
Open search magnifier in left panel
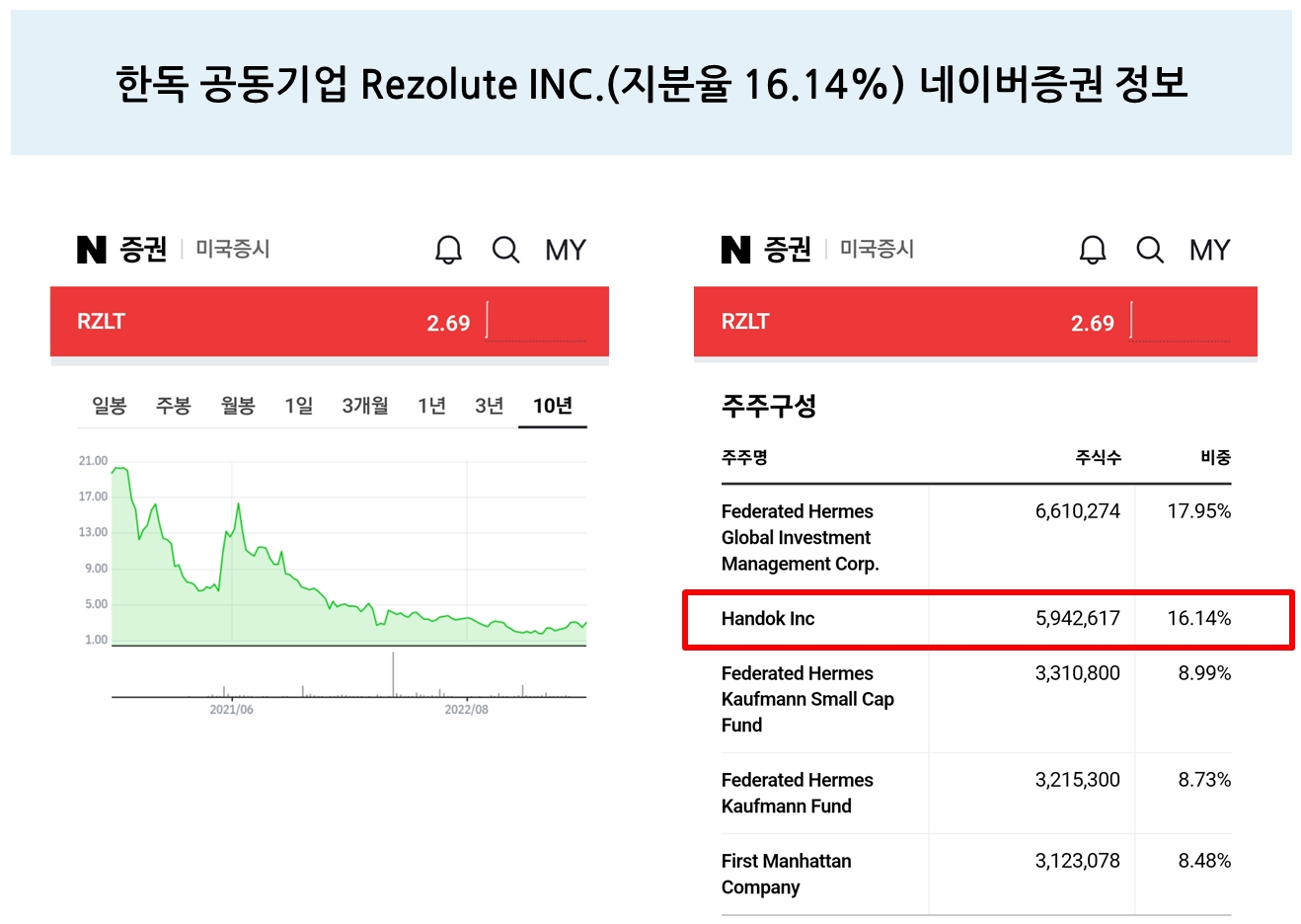(x=505, y=250)
